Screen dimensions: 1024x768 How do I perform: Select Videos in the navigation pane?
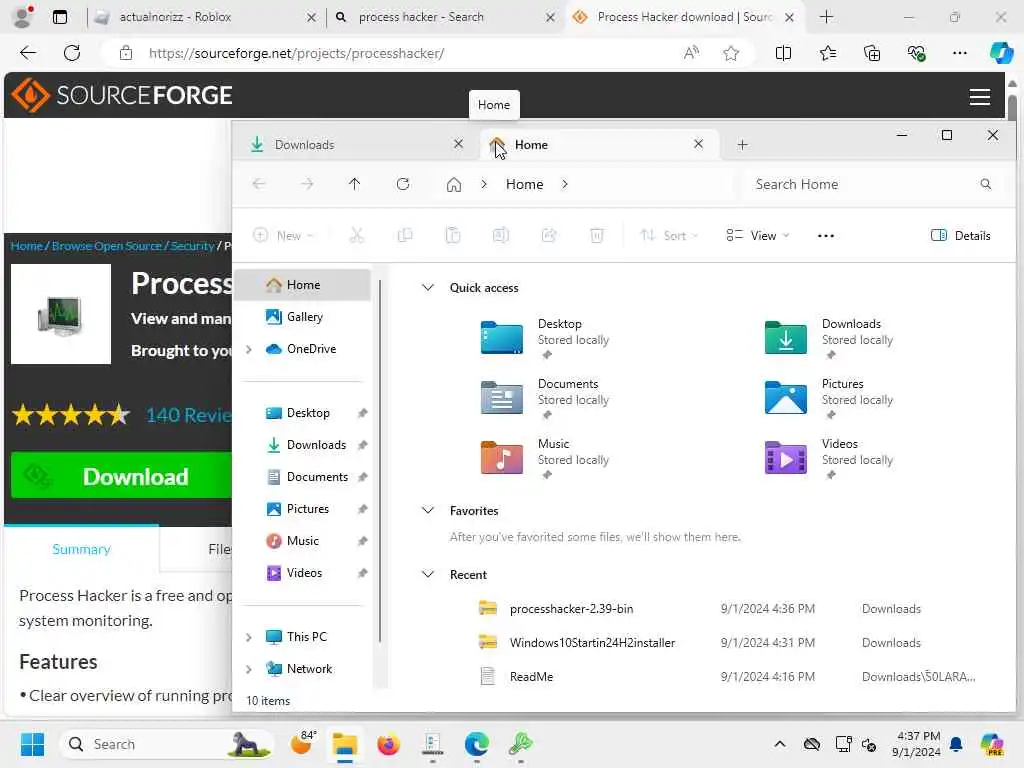pyautogui.click(x=304, y=573)
